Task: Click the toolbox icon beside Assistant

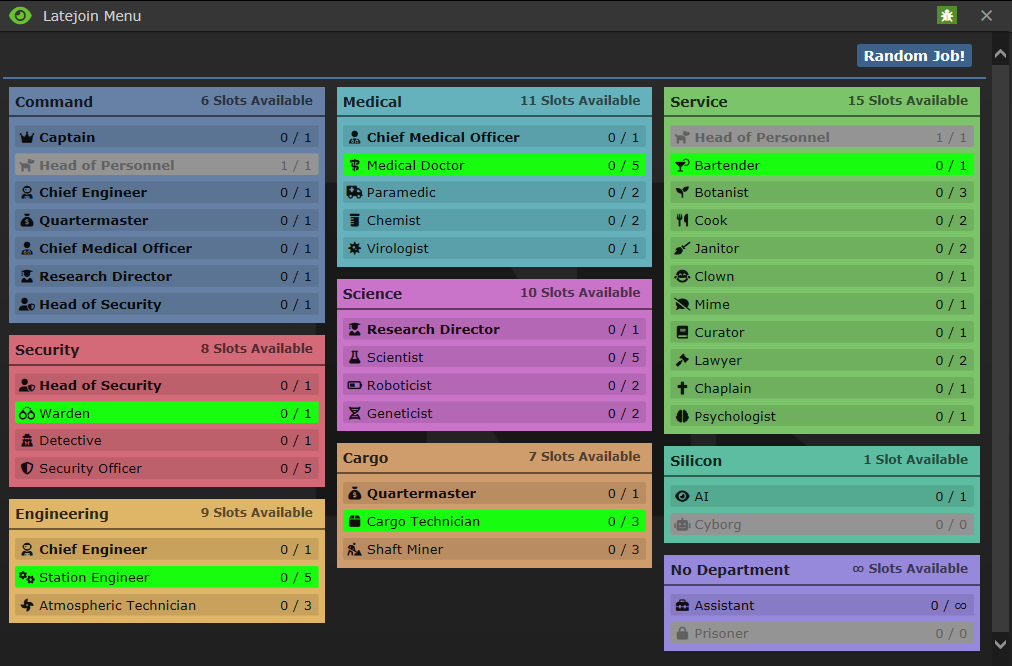Action: pos(682,605)
